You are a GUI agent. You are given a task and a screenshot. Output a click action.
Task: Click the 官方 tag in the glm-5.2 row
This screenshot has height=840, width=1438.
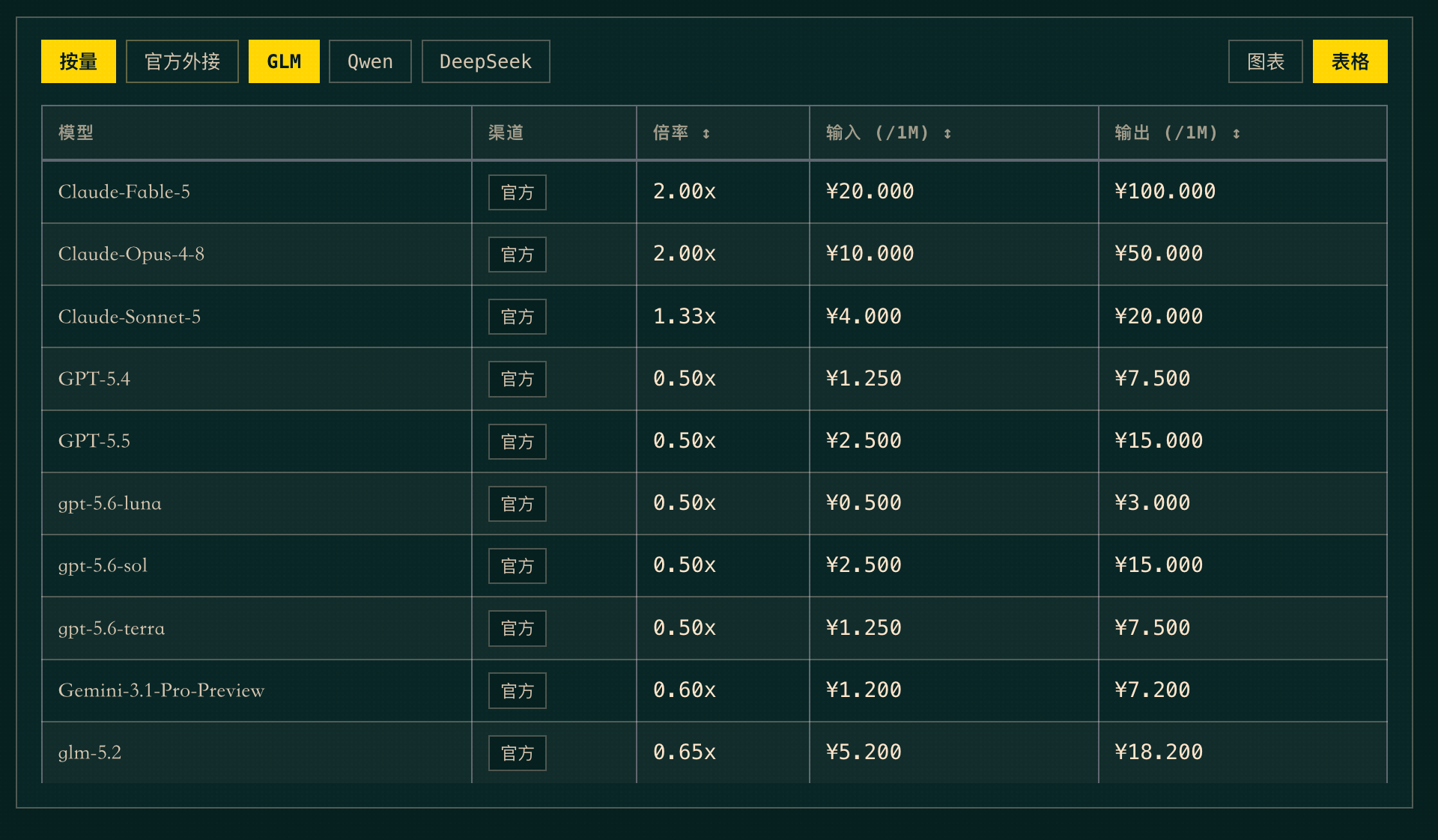click(x=518, y=753)
